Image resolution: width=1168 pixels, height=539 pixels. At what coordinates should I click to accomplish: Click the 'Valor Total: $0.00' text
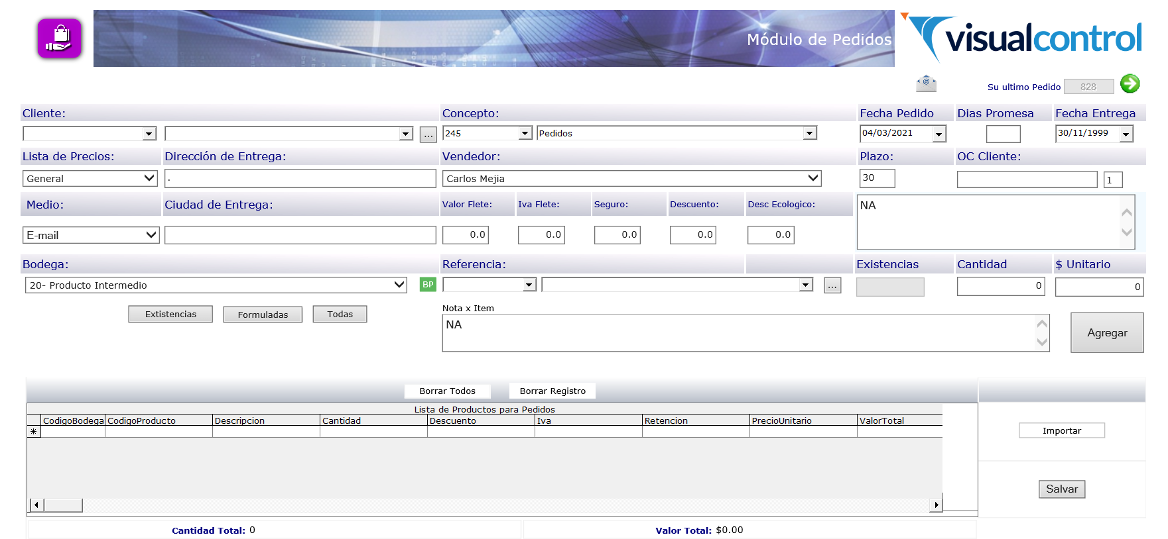click(699, 530)
